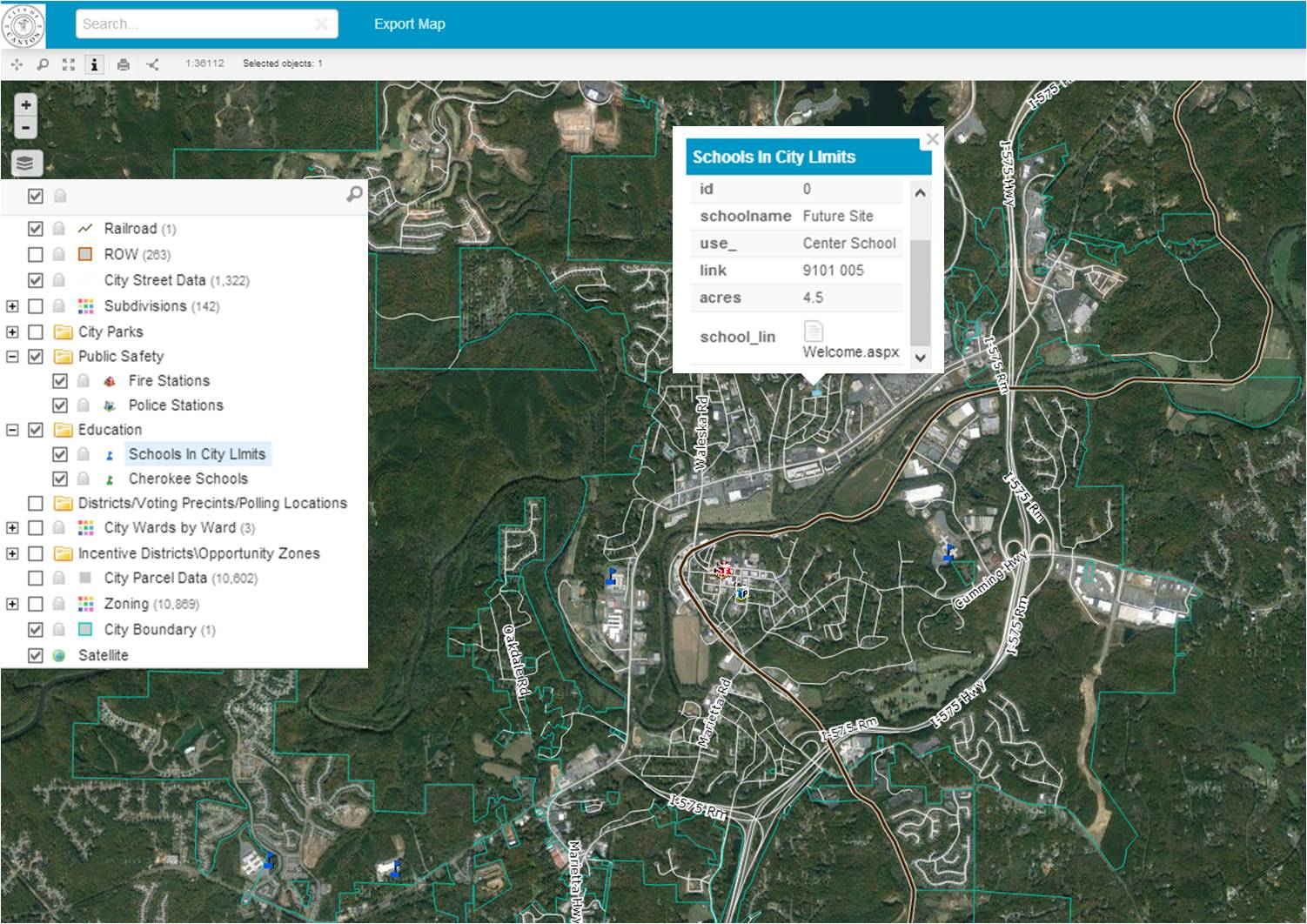Enable the ROW layer checkbox
Viewport: 1307px width, 924px height.
(x=36, y=255)
